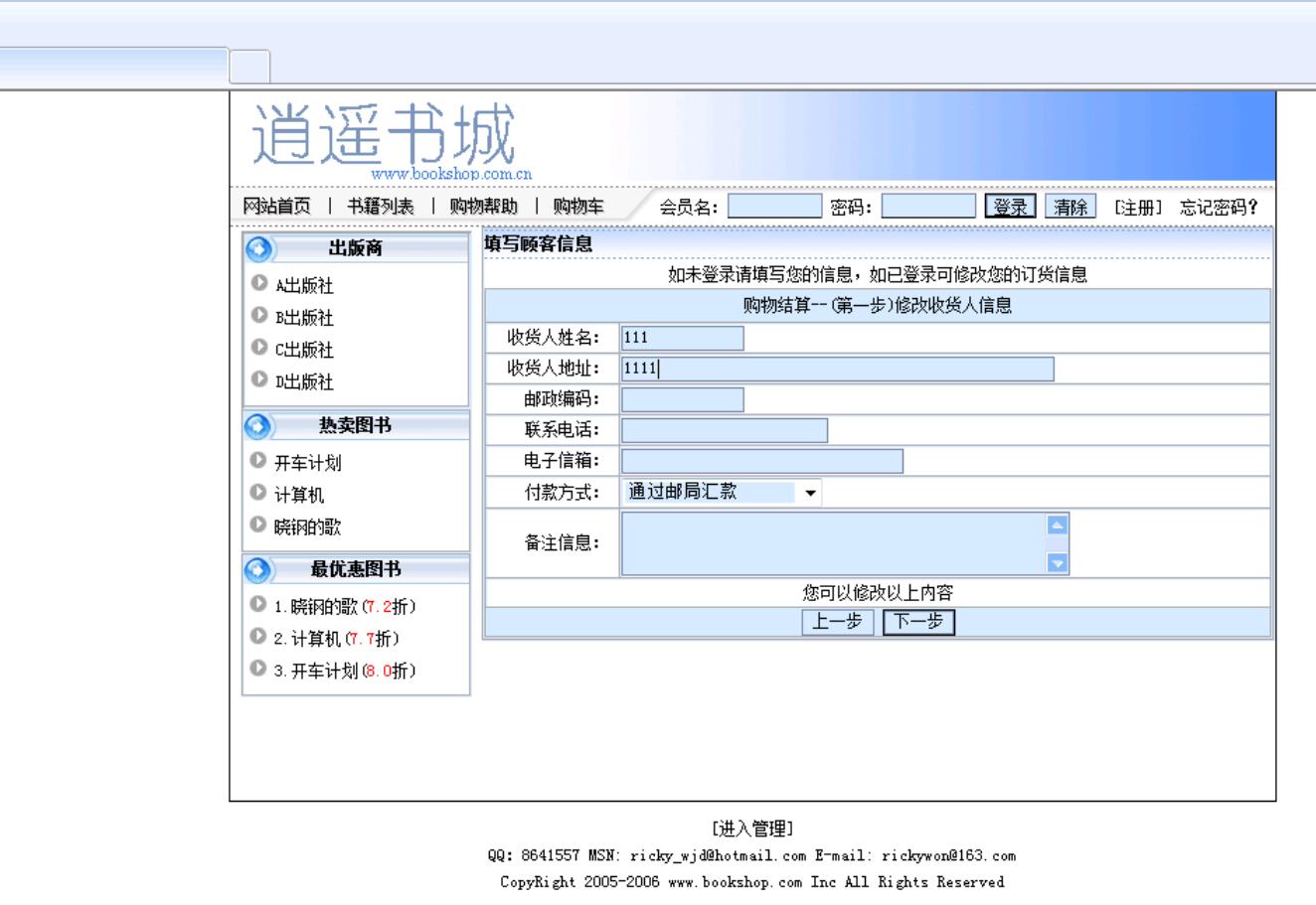Click the 下一步 button
The image size is (1316, 905).
[918, 622]
